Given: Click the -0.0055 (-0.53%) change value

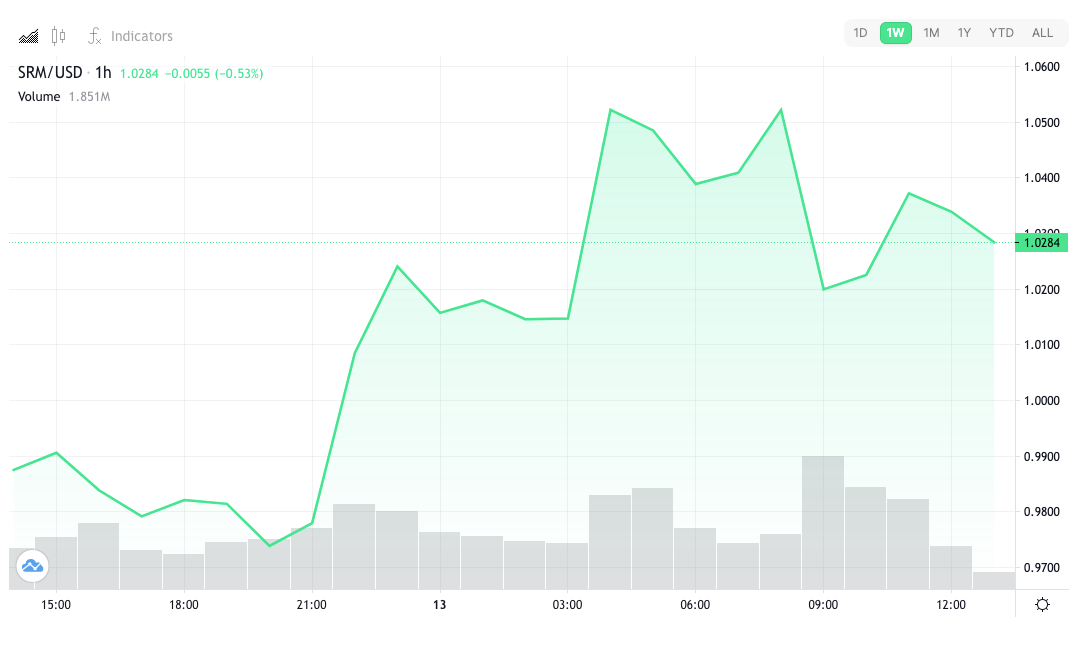Looking at the screenshot, I should [214, 73].
